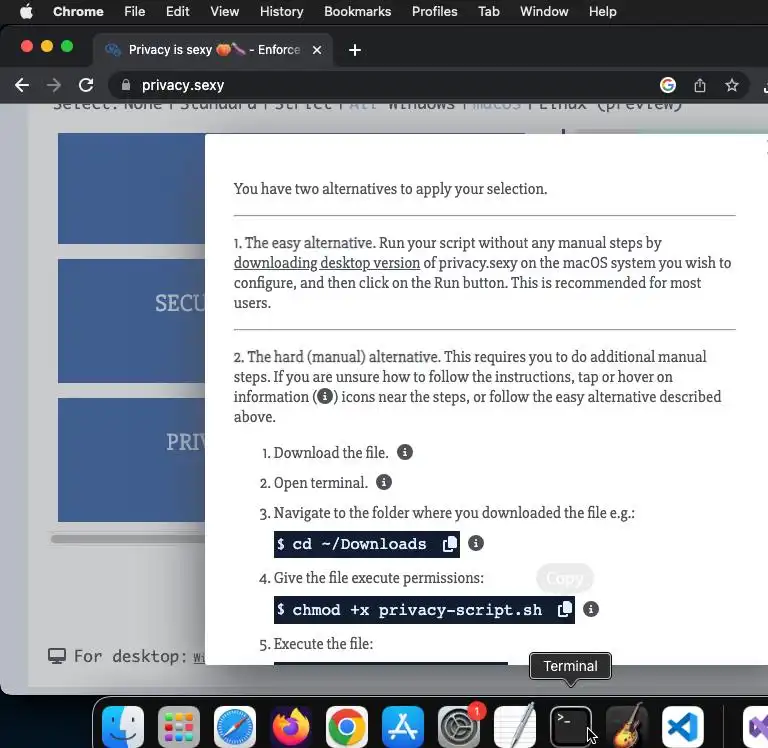Screen dimensions: 768x748
Task: Click the SECU category card behind dialog
Action: 131,321
